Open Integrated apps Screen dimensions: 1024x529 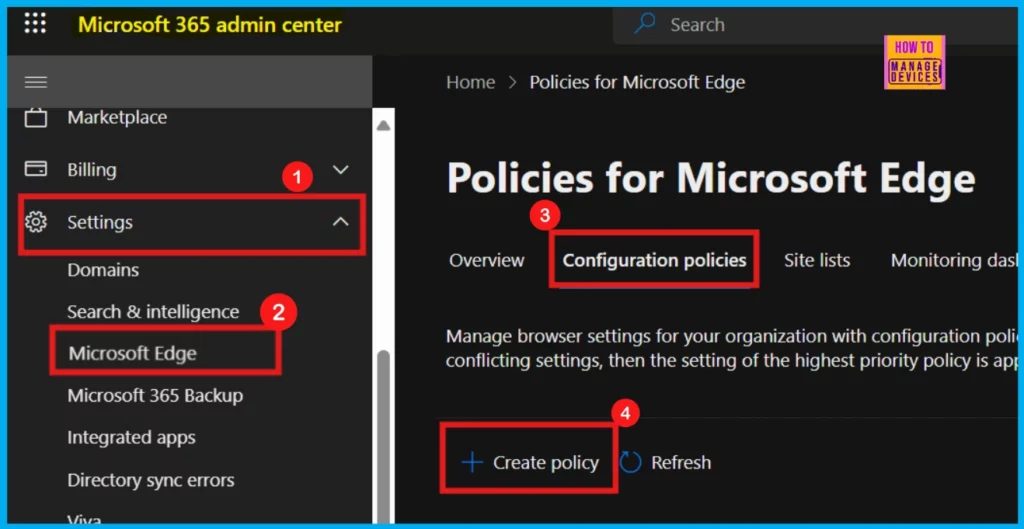131,438
